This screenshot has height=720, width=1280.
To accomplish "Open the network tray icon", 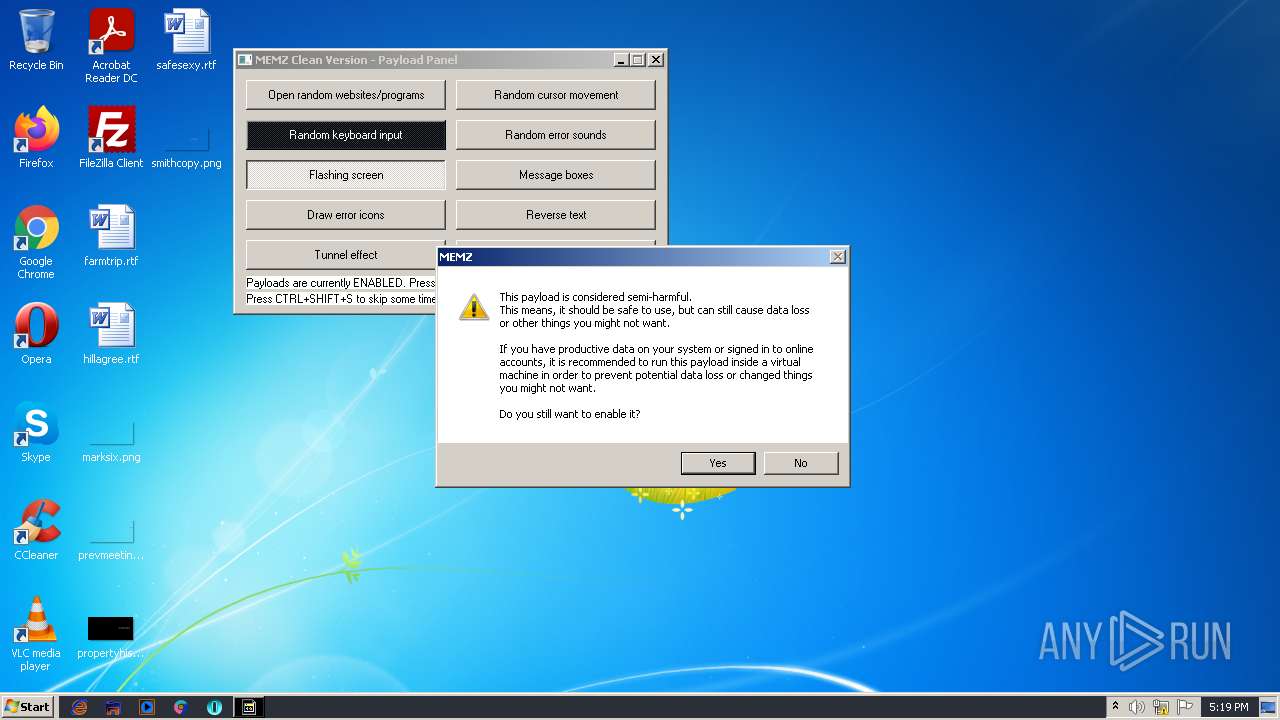I will pyautogui.click(x=1161, y=707).
